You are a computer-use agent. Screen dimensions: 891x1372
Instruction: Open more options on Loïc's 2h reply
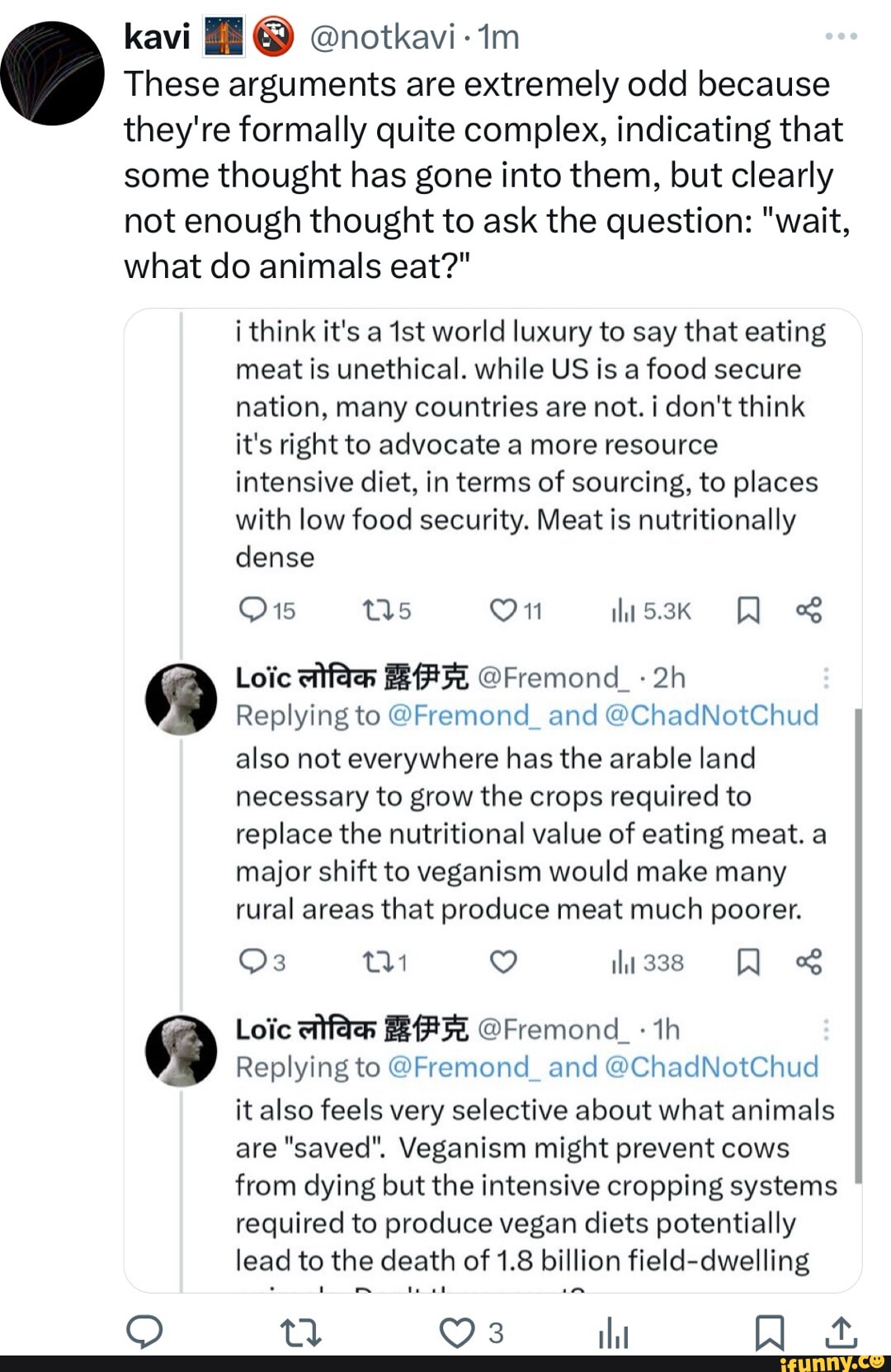point(826,678)
